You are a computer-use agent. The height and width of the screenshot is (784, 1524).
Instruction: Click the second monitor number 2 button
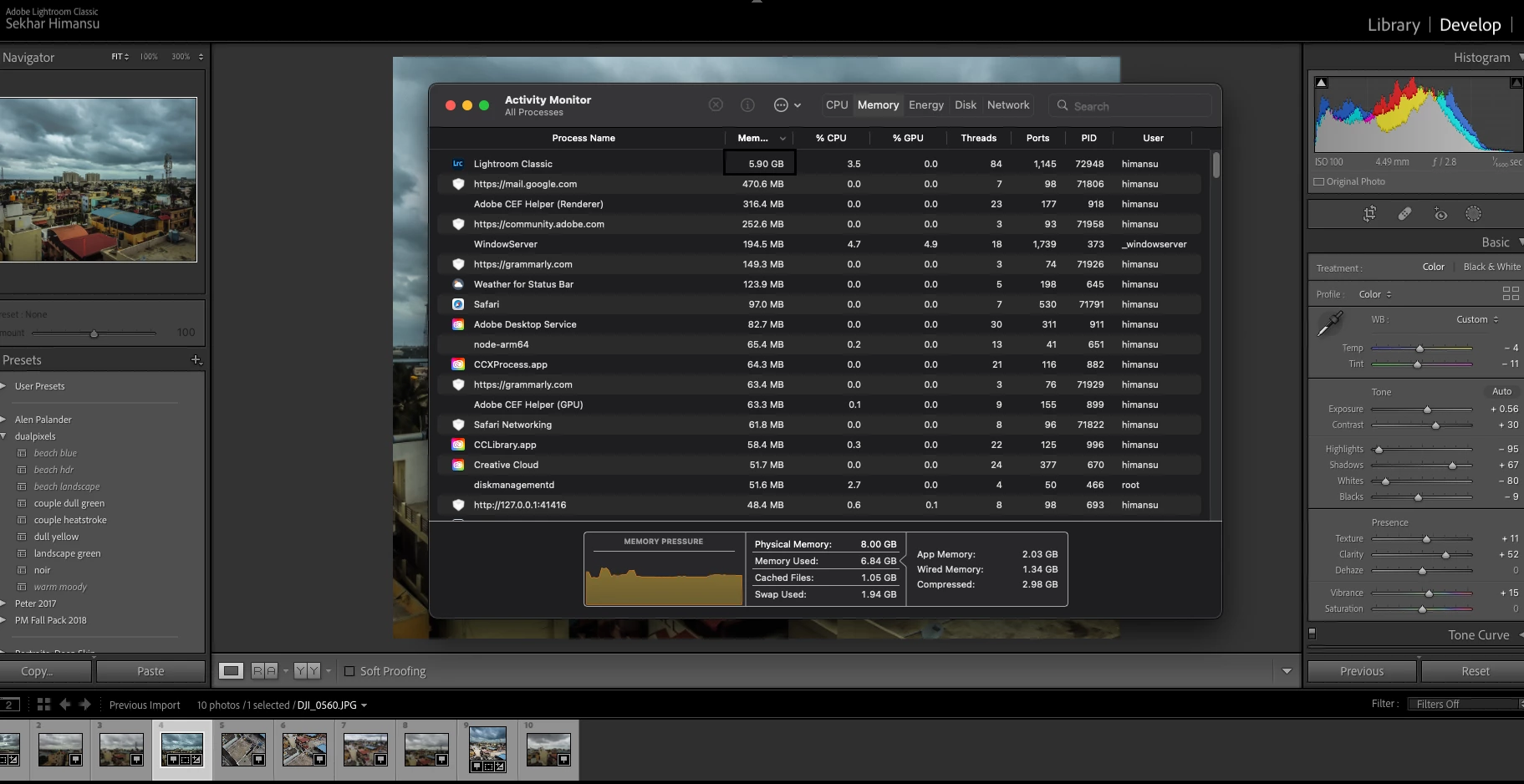[x=9, y=705]
